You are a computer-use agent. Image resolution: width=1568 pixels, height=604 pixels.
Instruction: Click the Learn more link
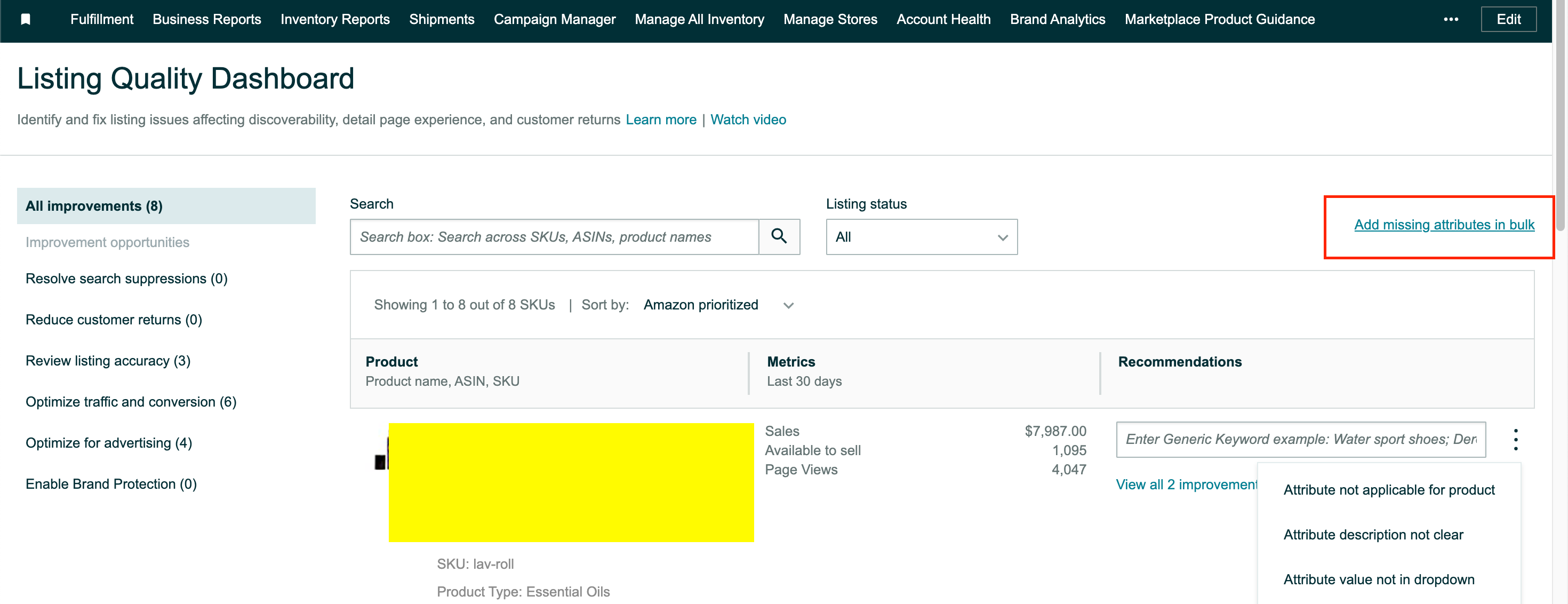660,120
